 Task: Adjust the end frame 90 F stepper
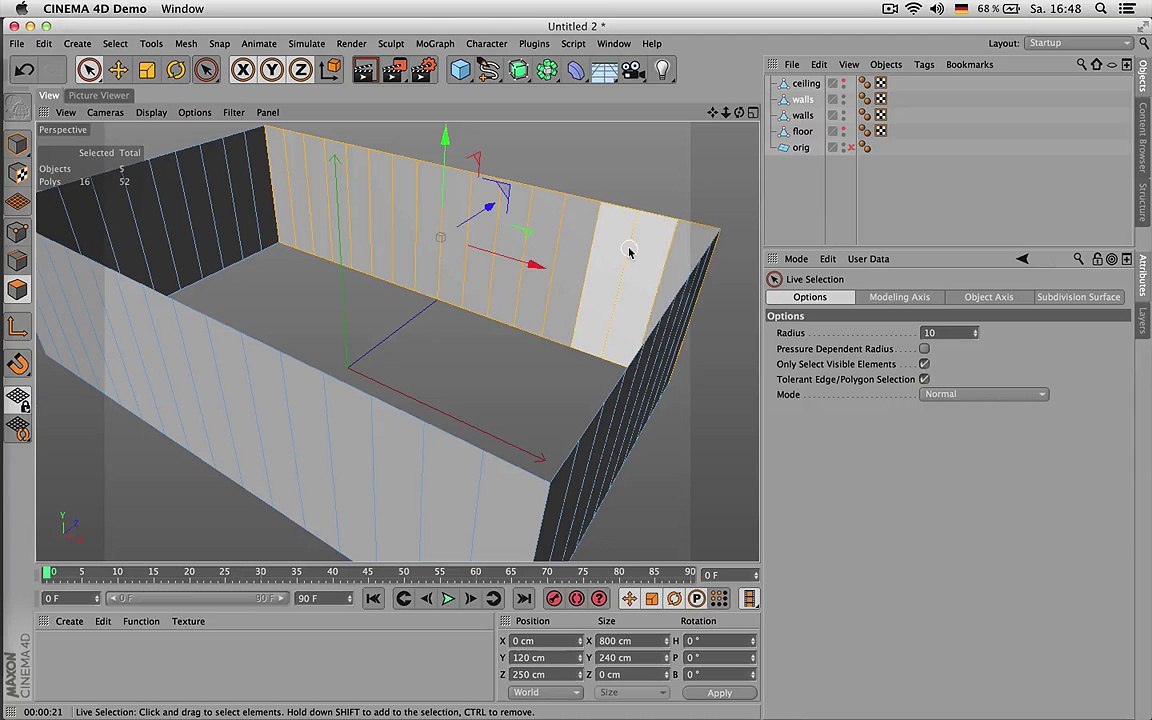pos(350,599)
